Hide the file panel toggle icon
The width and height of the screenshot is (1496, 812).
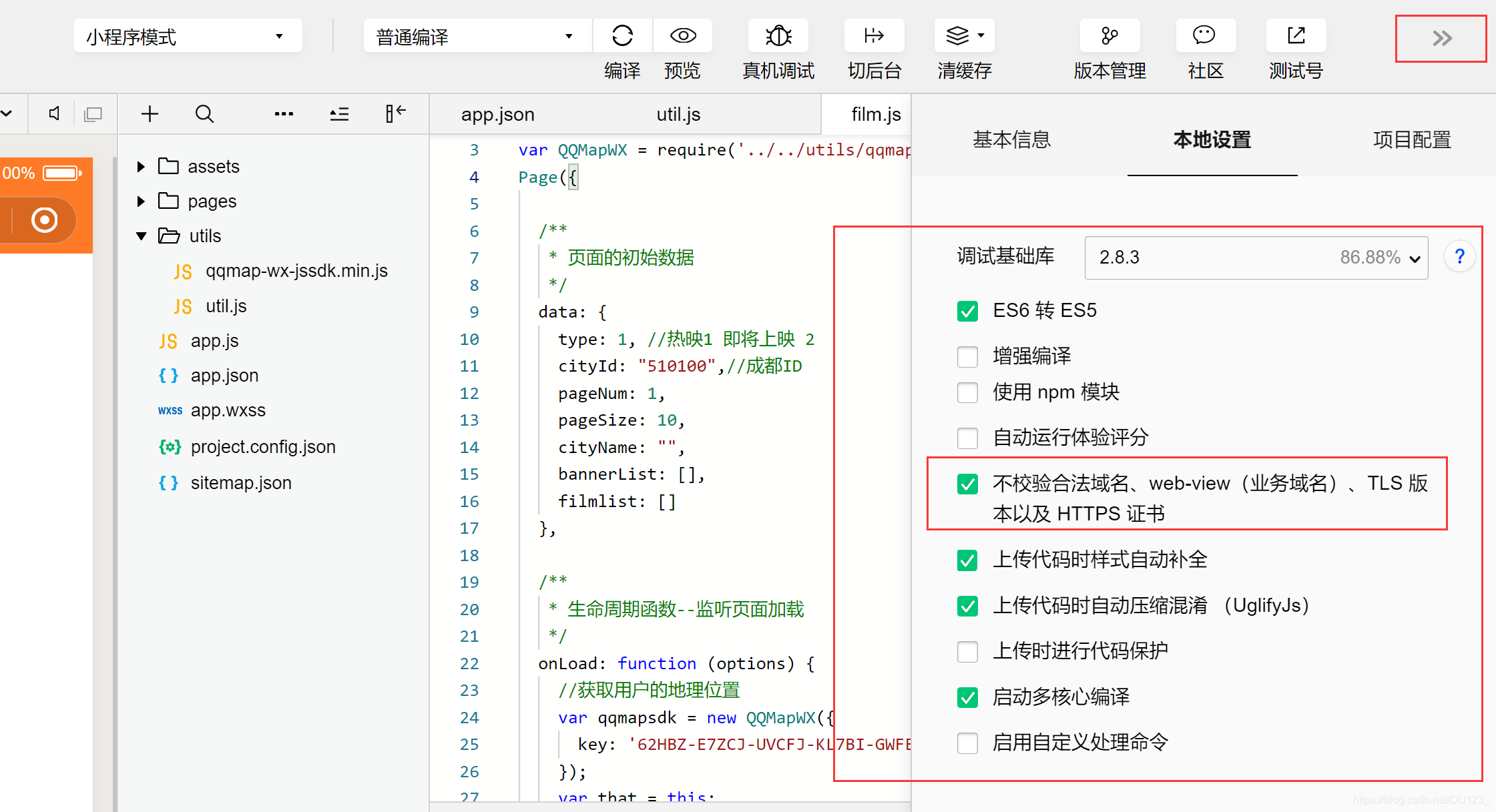pos(395,113)
